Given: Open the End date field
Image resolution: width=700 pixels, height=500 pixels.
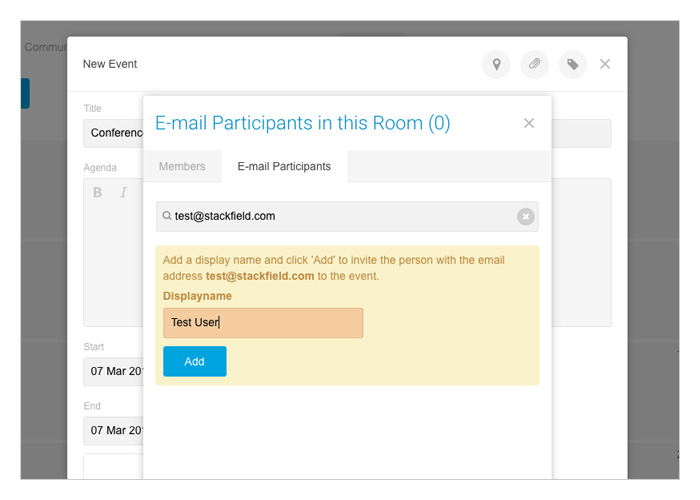Looking at the screenshot, I should coord(113,430).
